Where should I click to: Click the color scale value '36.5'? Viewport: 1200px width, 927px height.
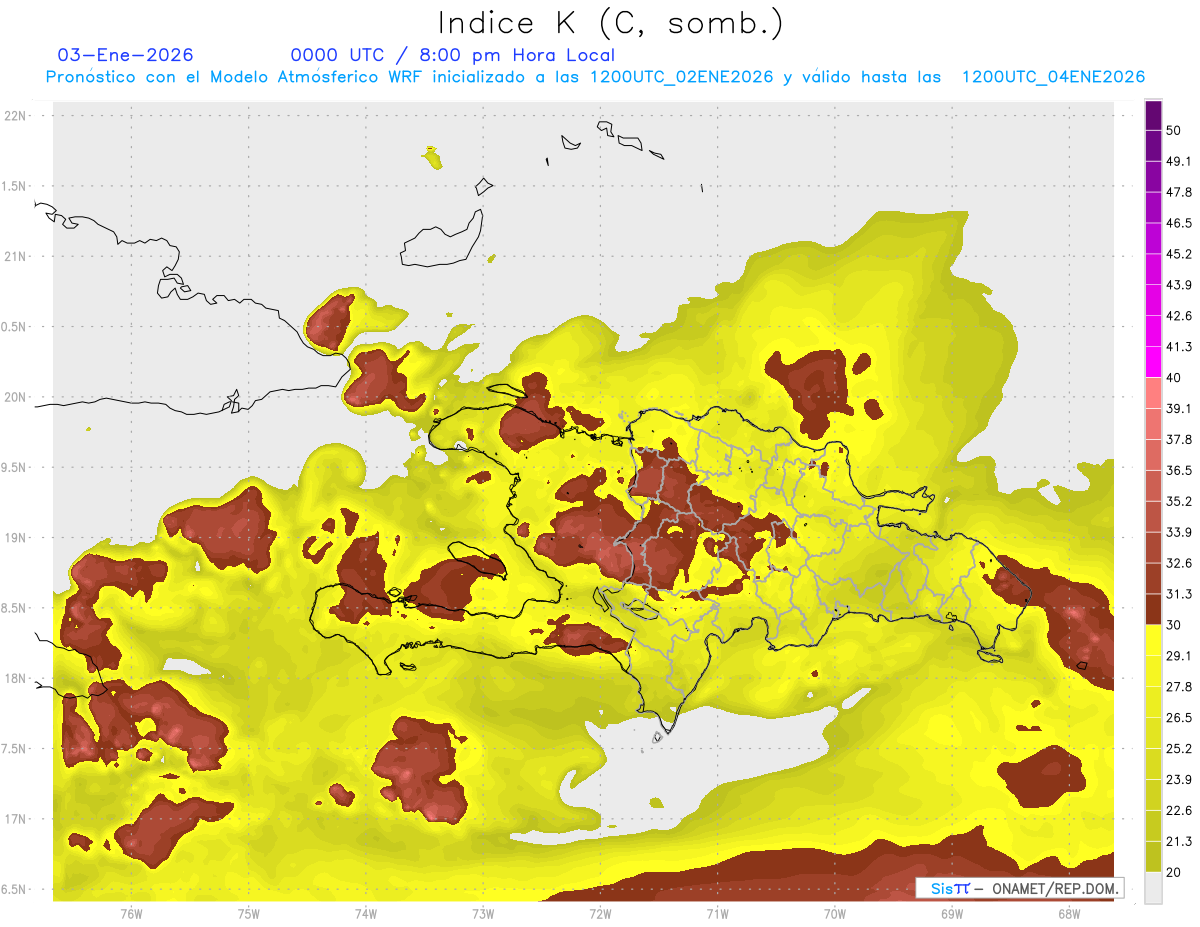click(1179, 470)
